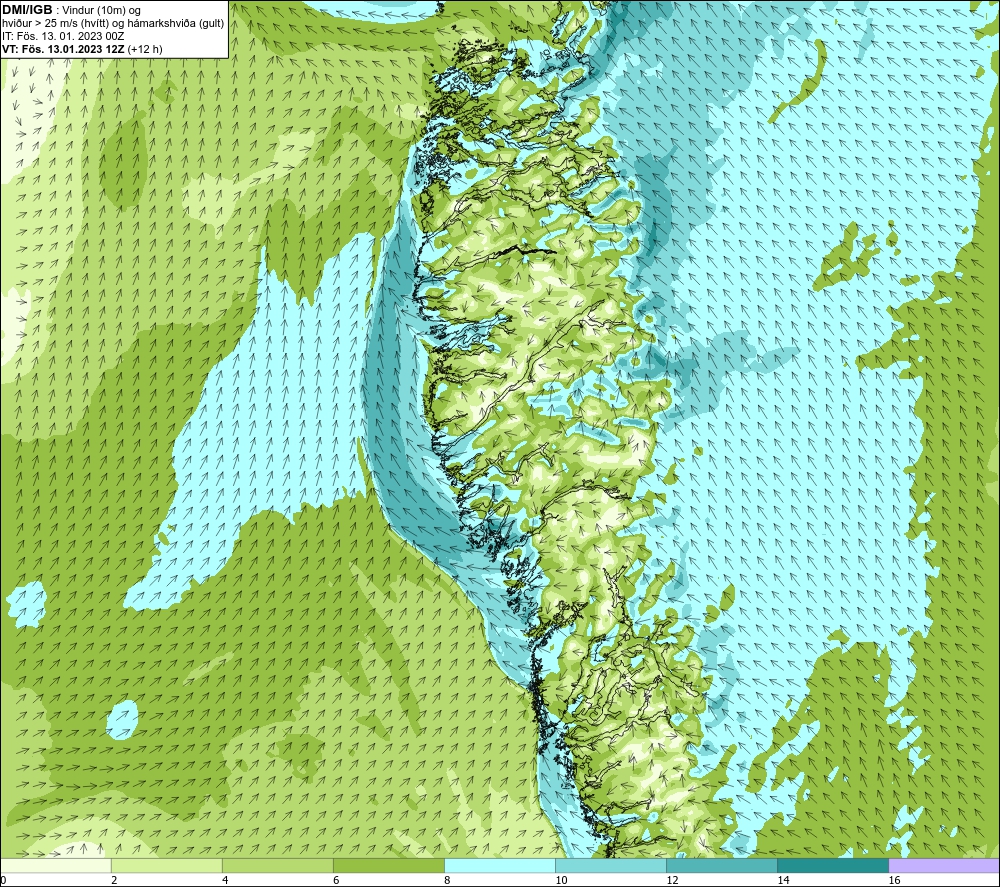Screen dimensions: 1000x887
Task: Click the 8–10 m/s light cyan swatch
Action: click(x=500, y=865)
